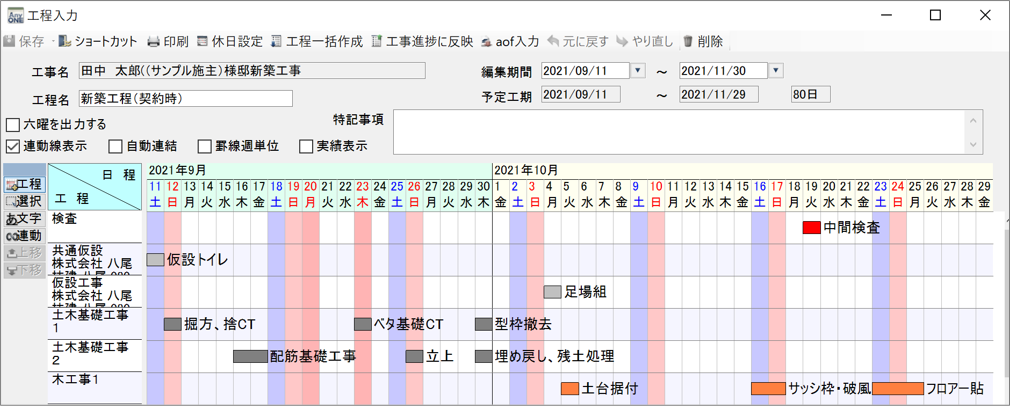Click the AnyONE app icon in title bar
The width and height of the screenshot is (1010, 406).
[x=14, y=15]
